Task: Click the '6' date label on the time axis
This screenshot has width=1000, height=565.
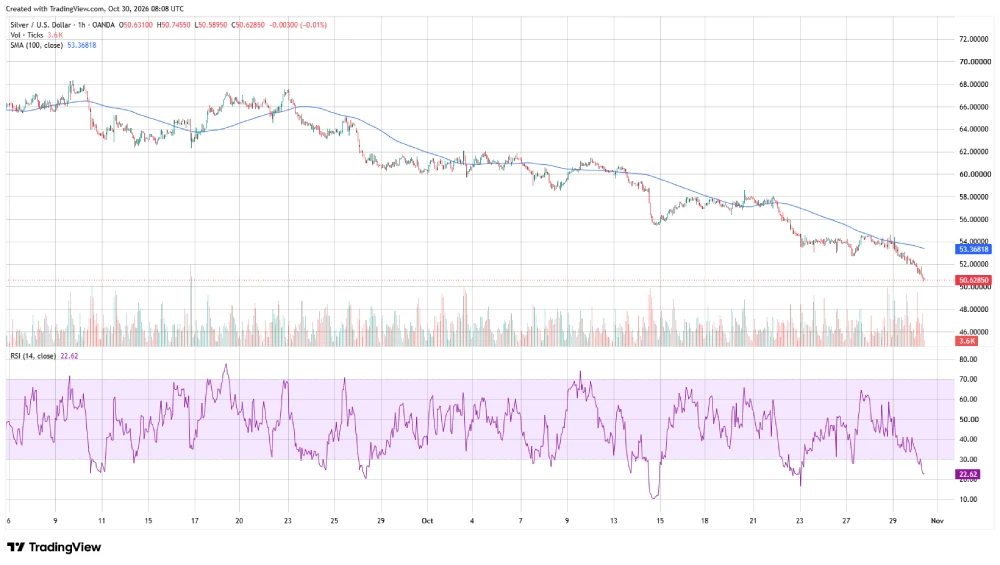Action: click(8, 521)
